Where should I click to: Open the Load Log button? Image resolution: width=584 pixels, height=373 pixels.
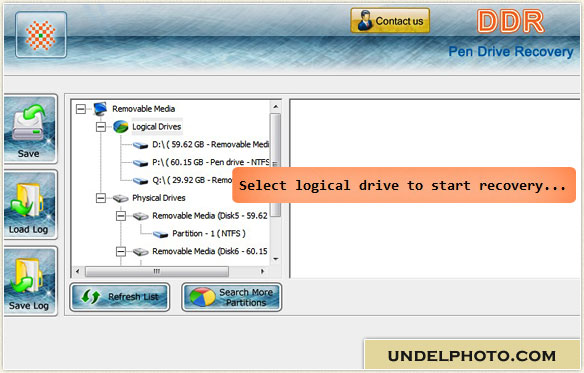pos(30,205)
